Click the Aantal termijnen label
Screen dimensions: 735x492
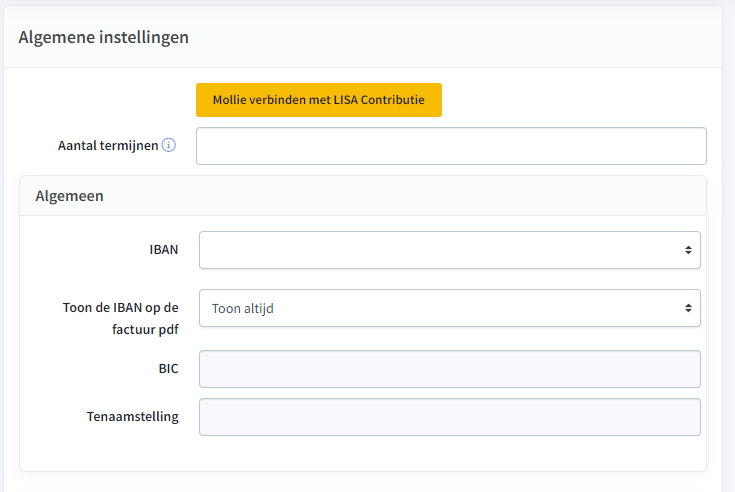tap(108, 146)
